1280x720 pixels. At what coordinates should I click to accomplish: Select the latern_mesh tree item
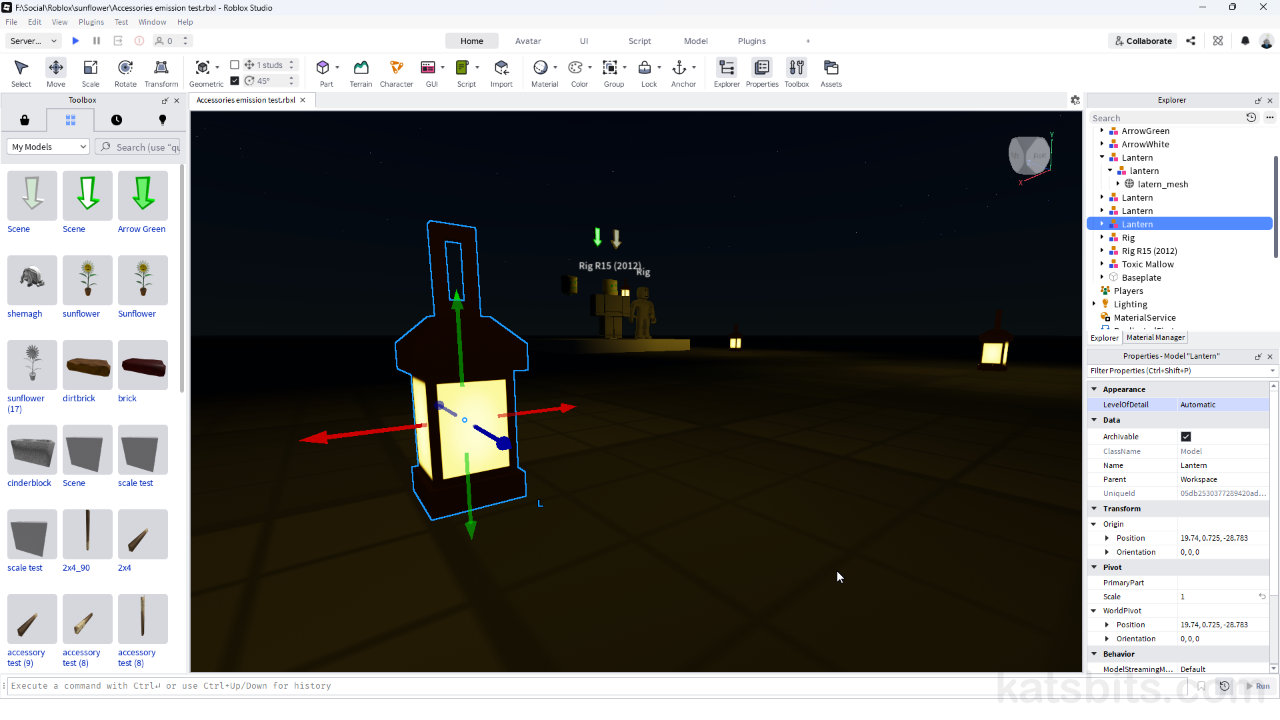1163,184
